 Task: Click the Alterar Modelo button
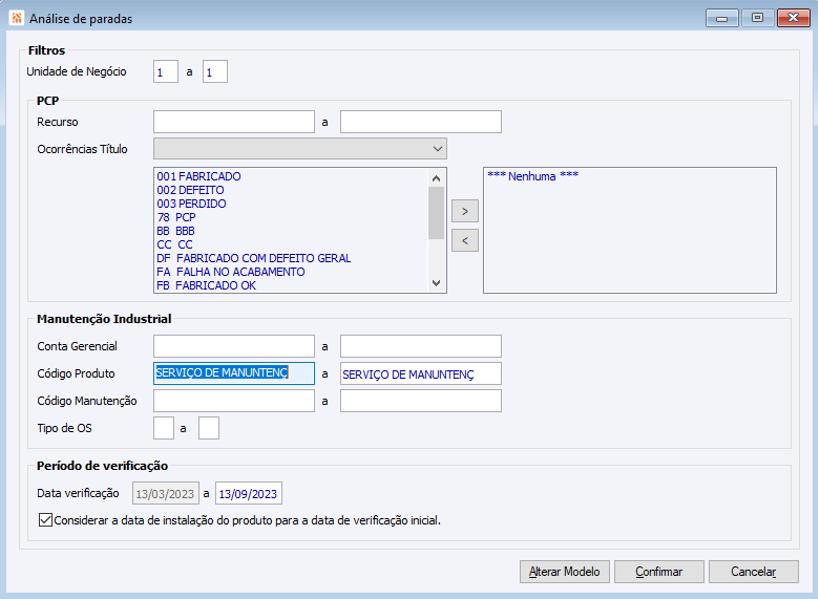[564, 571]
